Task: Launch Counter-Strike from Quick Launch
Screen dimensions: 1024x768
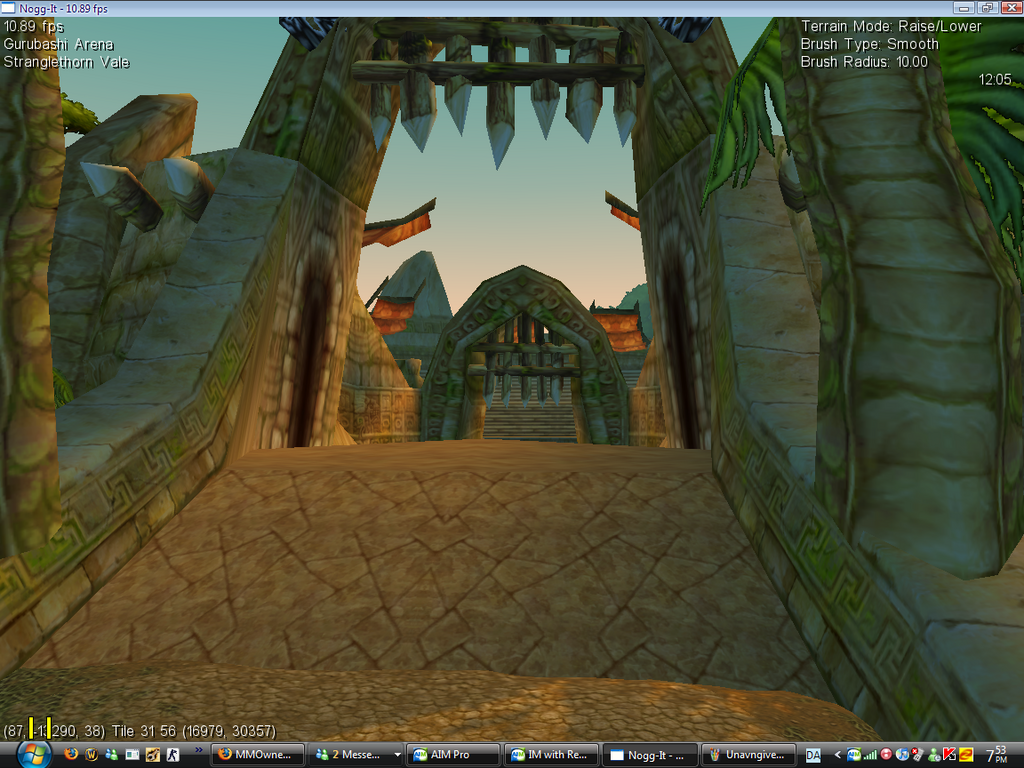Action: pos(173,754)
